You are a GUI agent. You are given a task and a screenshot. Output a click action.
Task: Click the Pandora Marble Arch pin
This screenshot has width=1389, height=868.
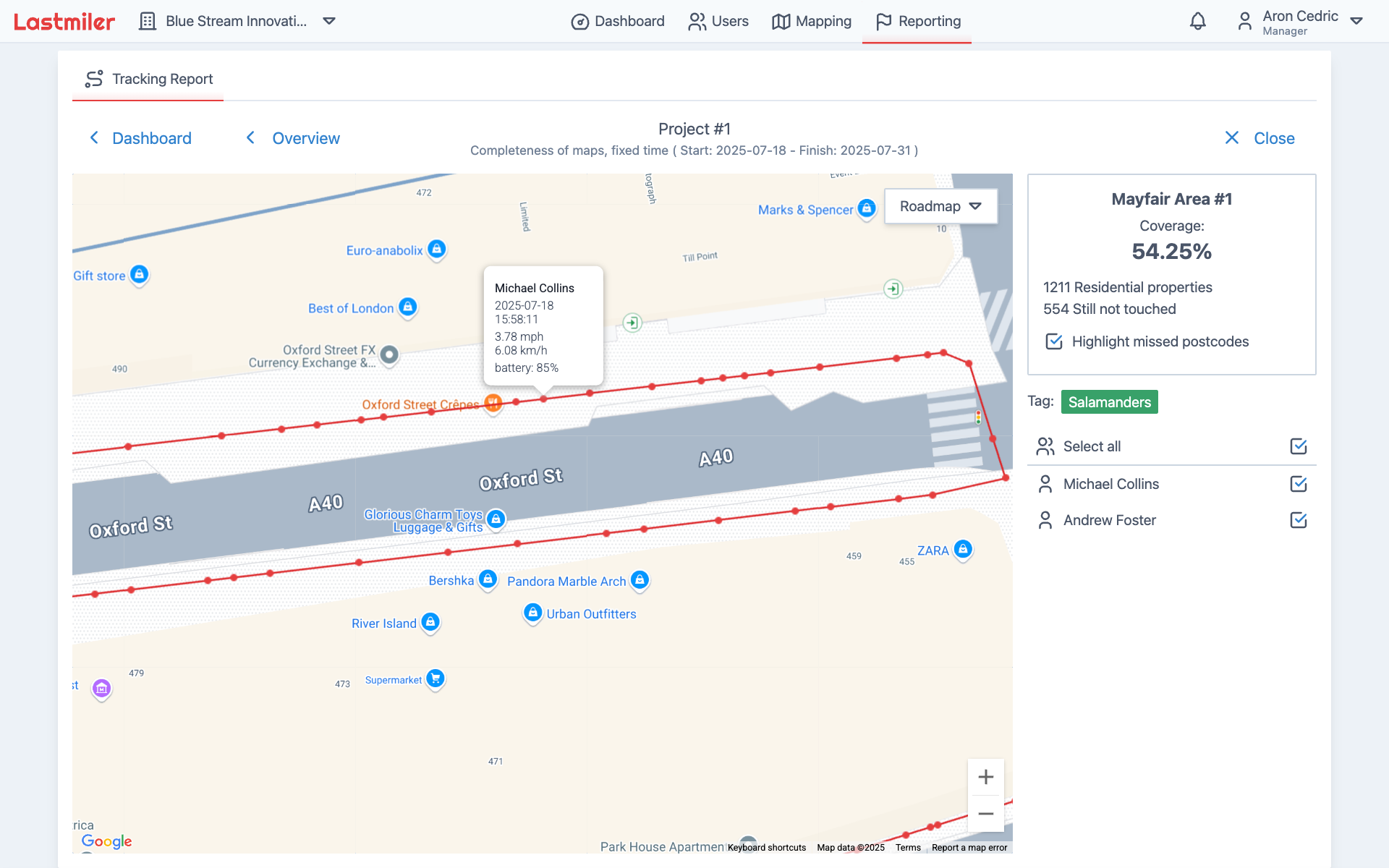tap(640, 581)
